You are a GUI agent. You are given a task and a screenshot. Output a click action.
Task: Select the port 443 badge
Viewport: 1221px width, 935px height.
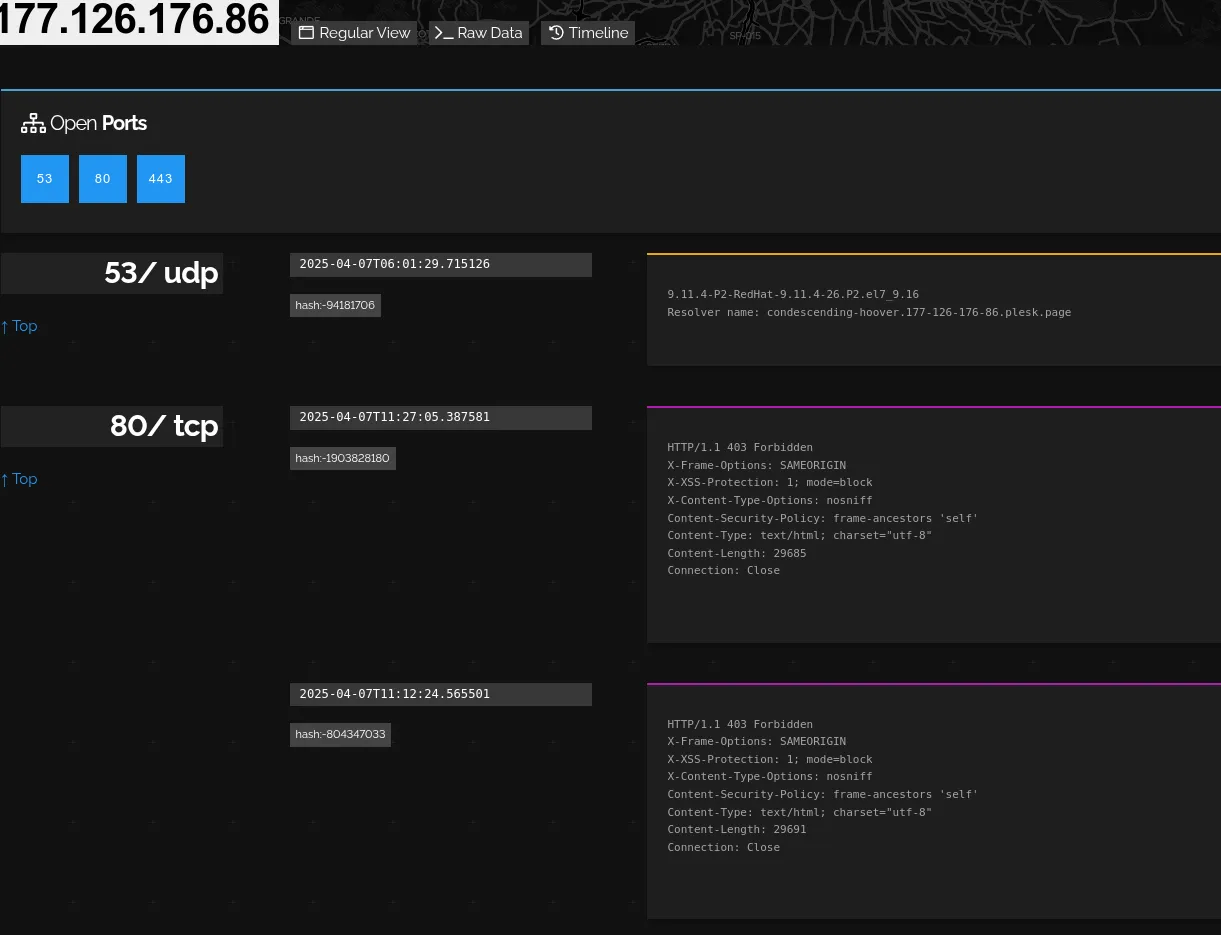[x=160, y=178]
